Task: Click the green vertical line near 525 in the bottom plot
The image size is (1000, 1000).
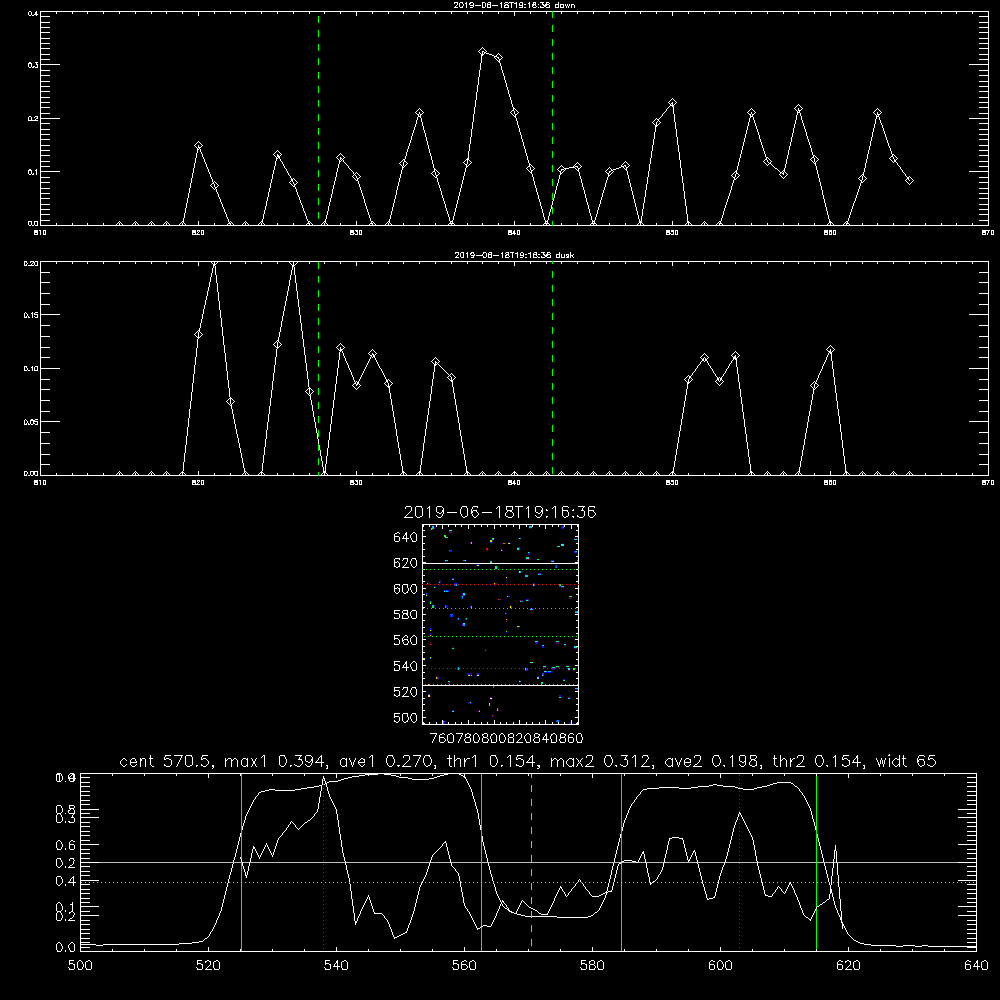Action: point(241,861)
